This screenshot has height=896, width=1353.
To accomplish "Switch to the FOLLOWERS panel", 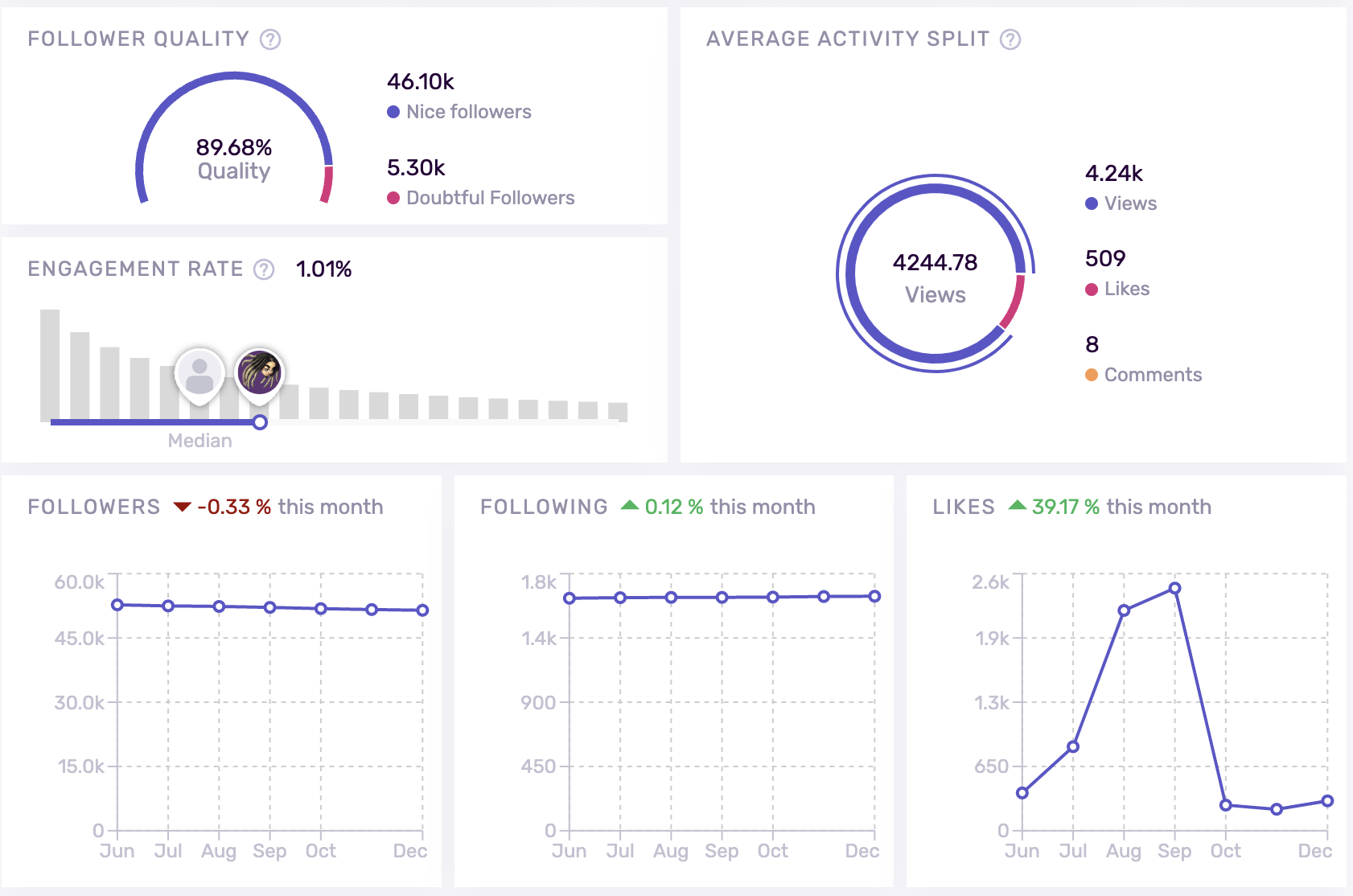I will [x=93, y=506].
